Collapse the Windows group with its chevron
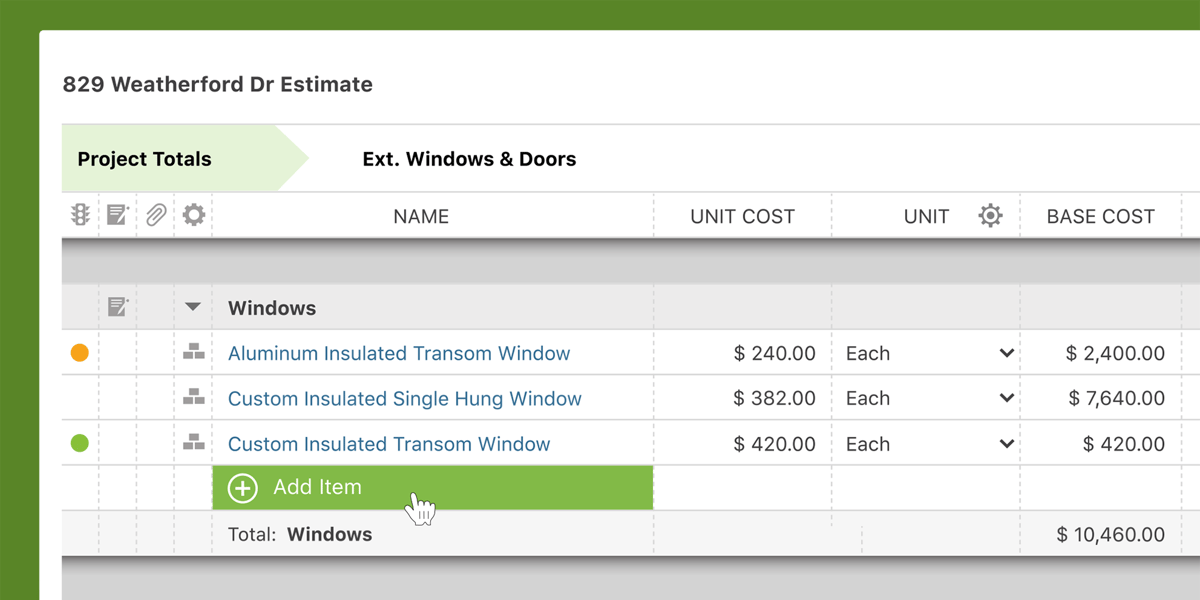This screenshot has height=600, width=1200. pyautogui.click(x=193, y=307)
